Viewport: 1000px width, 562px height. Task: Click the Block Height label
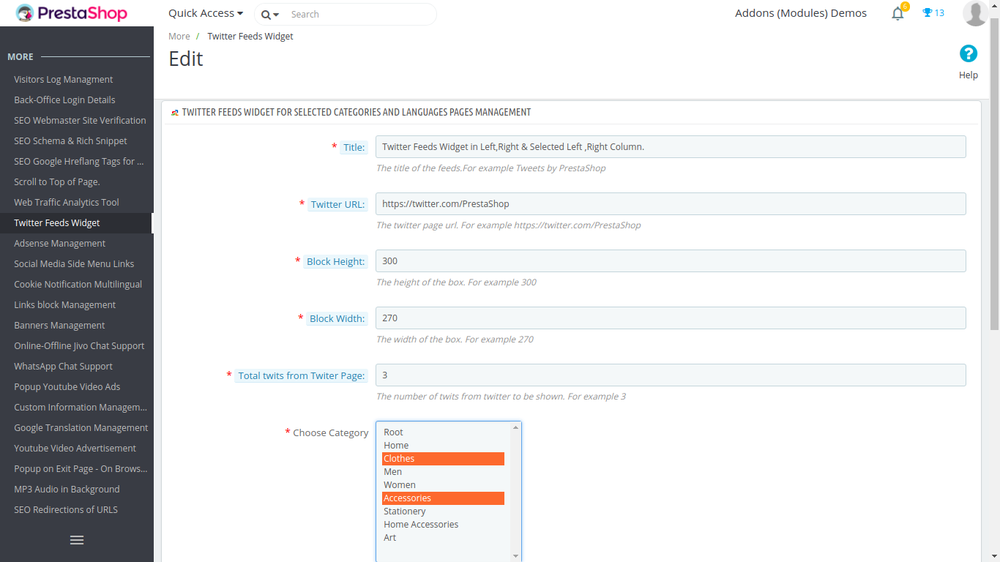[335, 262]
